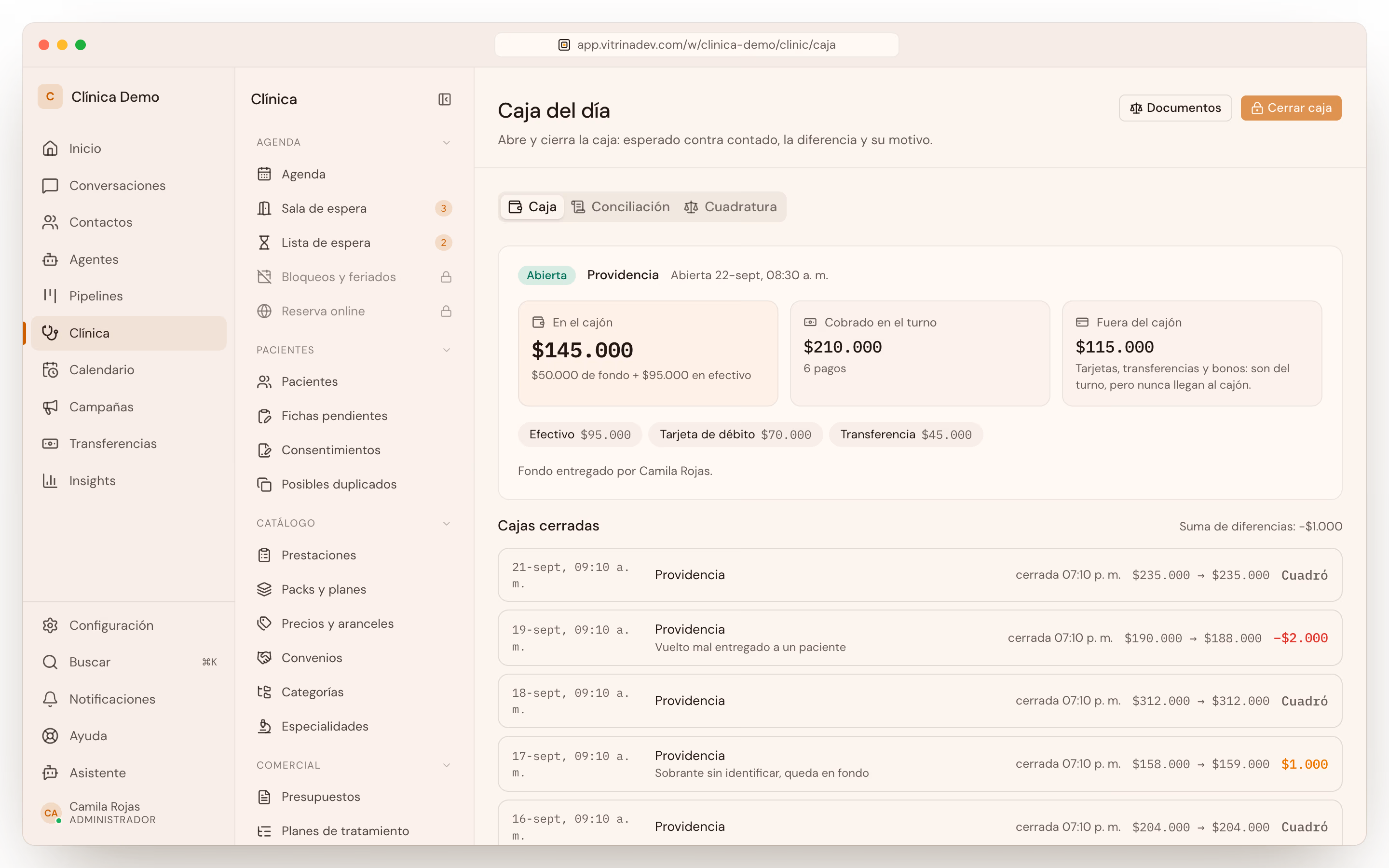Screen dimensions: 1389x868
Task: Click the Insights bar chart icon
Action: click(50, 480)
